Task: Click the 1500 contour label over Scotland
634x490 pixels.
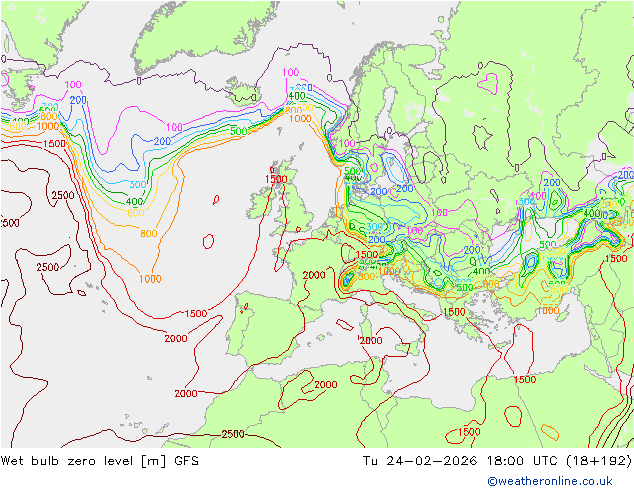Action: pos(276,179)
